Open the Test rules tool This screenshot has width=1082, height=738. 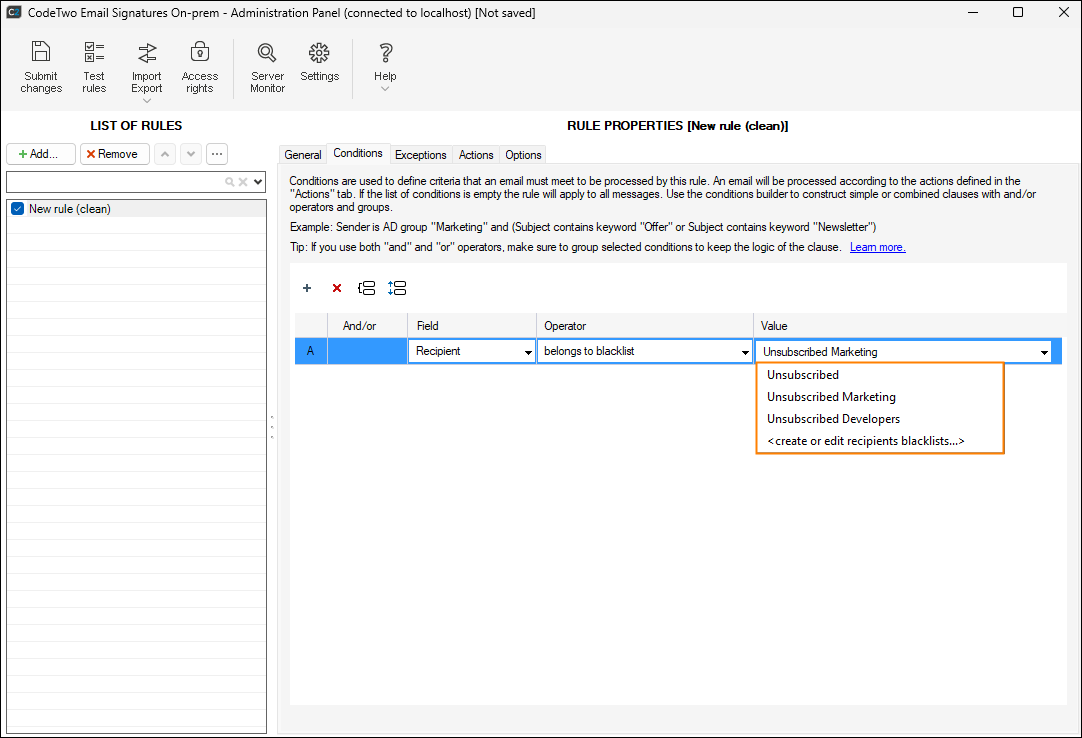pyautogui.click(x=94, y=53)
